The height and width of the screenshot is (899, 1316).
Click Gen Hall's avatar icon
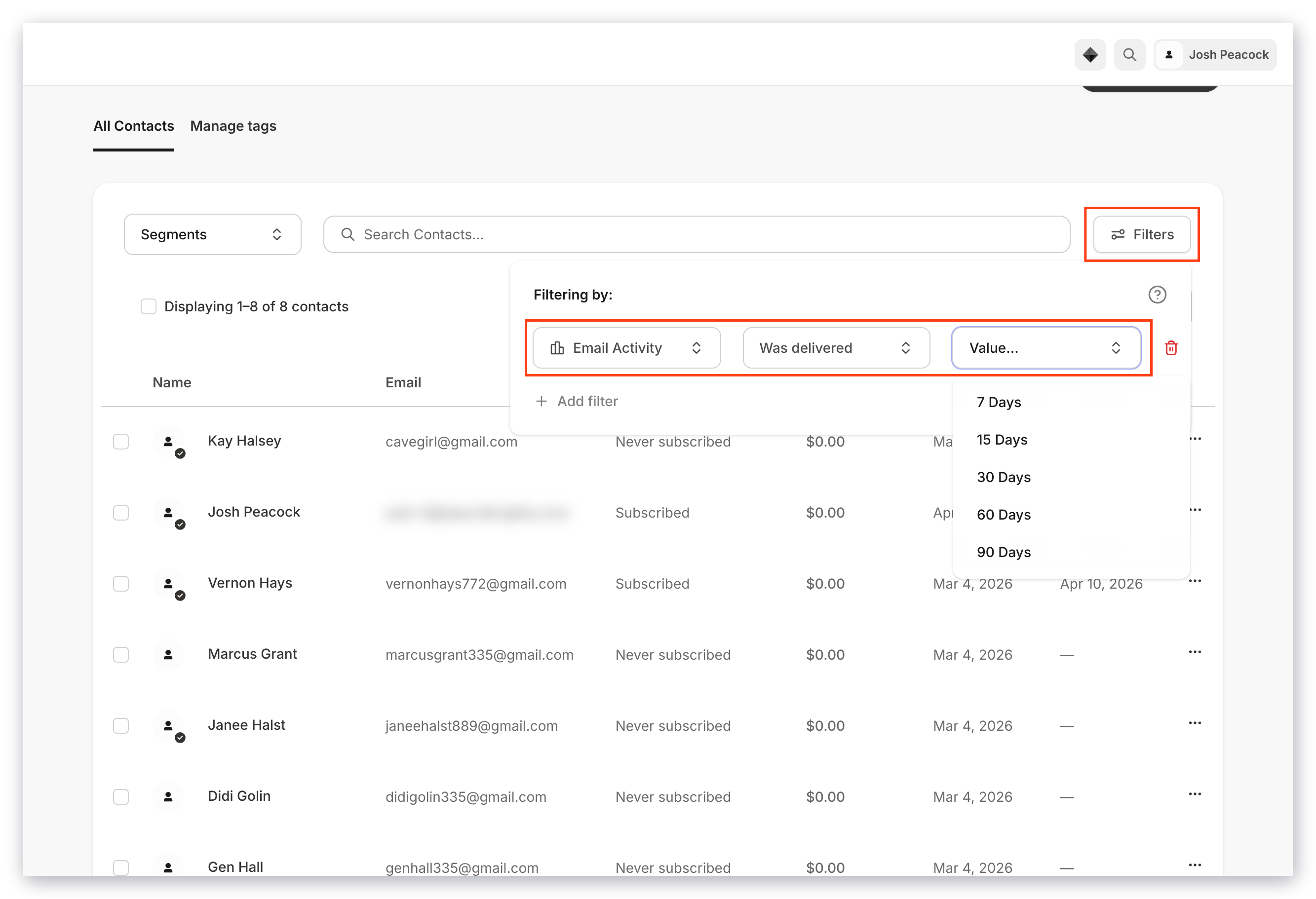coord(168,867)
